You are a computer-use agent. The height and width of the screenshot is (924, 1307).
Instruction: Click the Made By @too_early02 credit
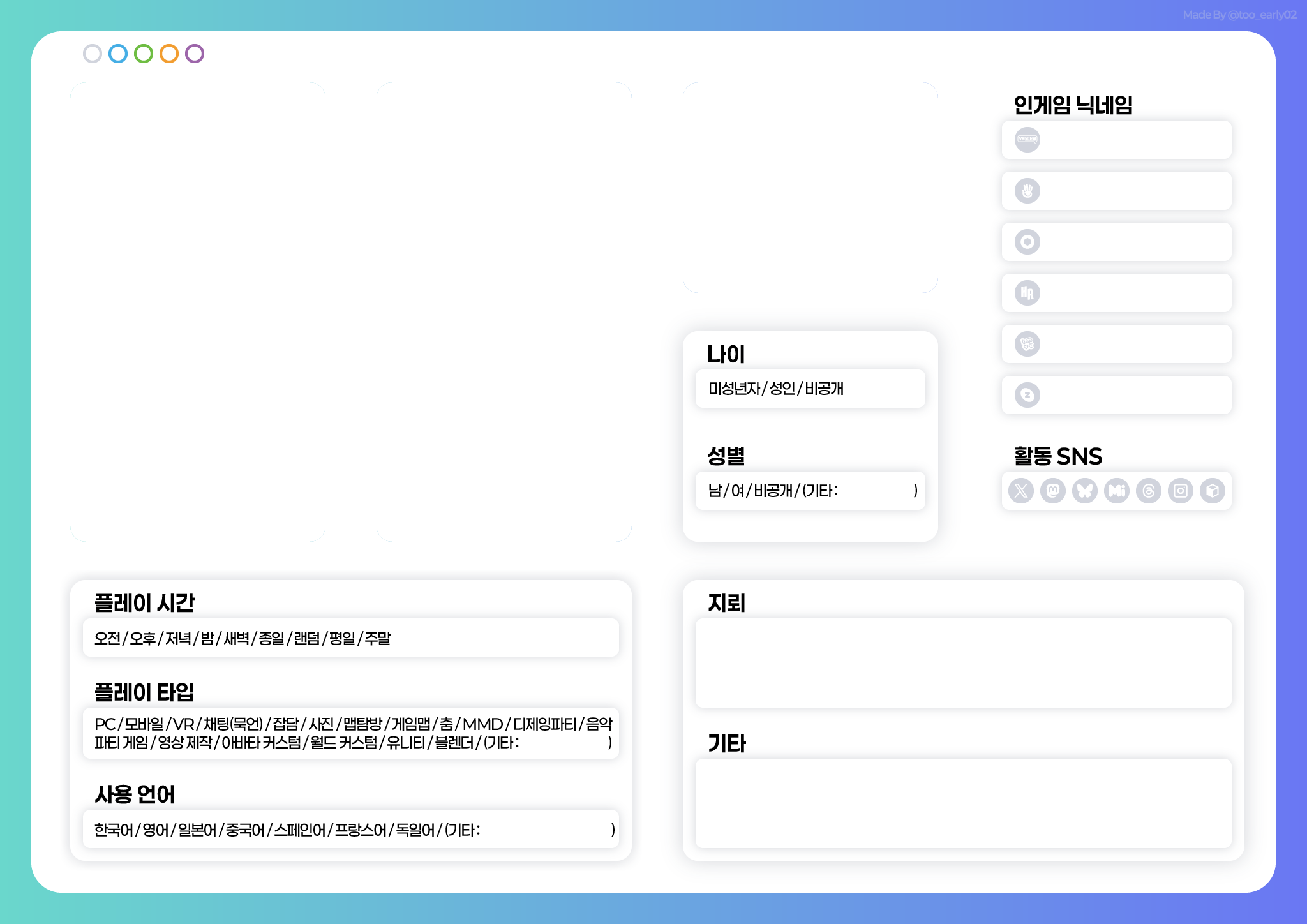1239,15
